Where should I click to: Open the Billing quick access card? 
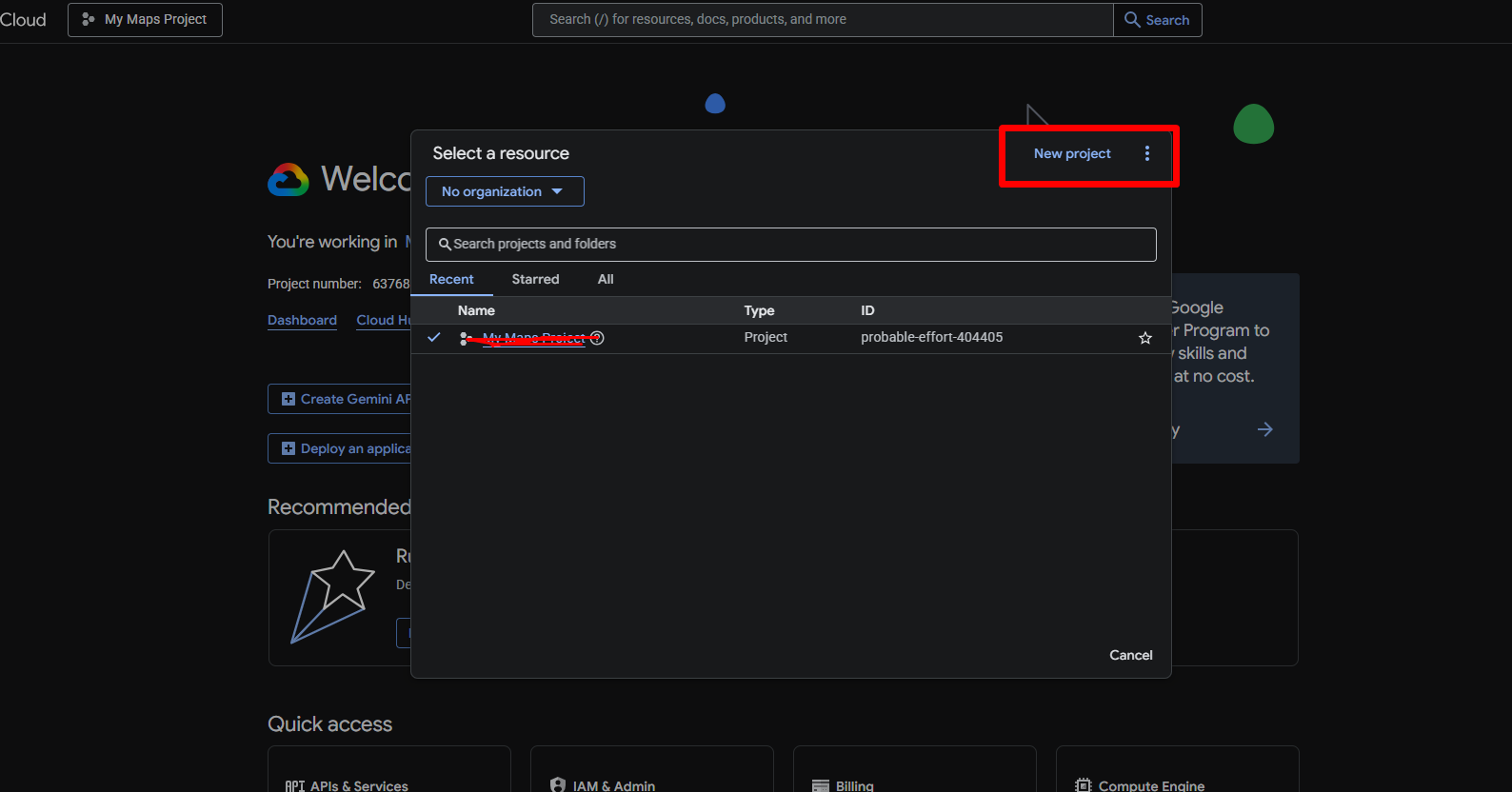click(914, 769)
